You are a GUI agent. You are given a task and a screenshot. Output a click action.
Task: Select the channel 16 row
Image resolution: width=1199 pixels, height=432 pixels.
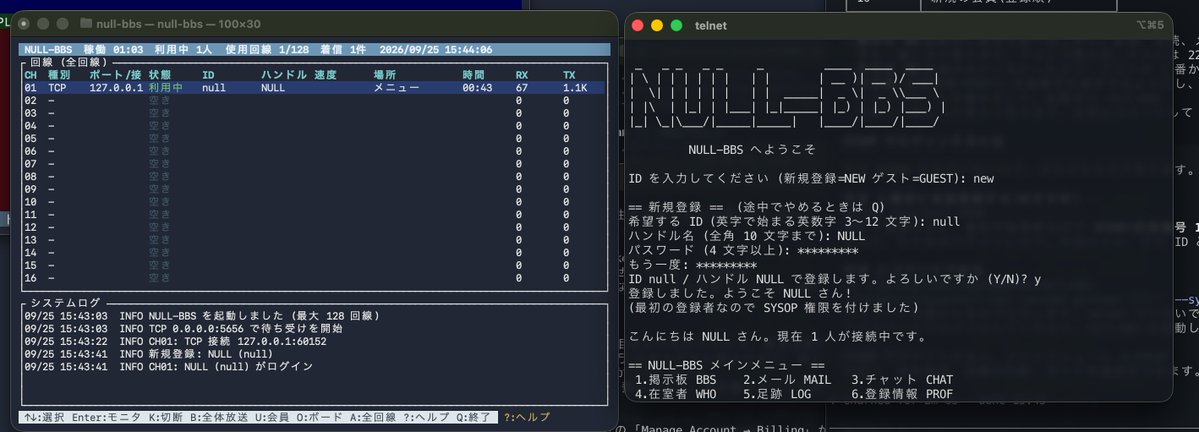(314, 278)
